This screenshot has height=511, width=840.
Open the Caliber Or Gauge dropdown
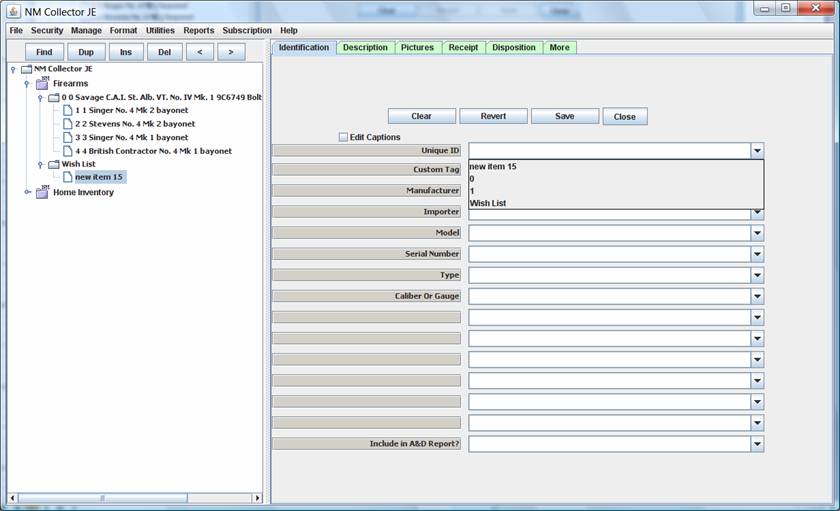click(x=757, y=296)
